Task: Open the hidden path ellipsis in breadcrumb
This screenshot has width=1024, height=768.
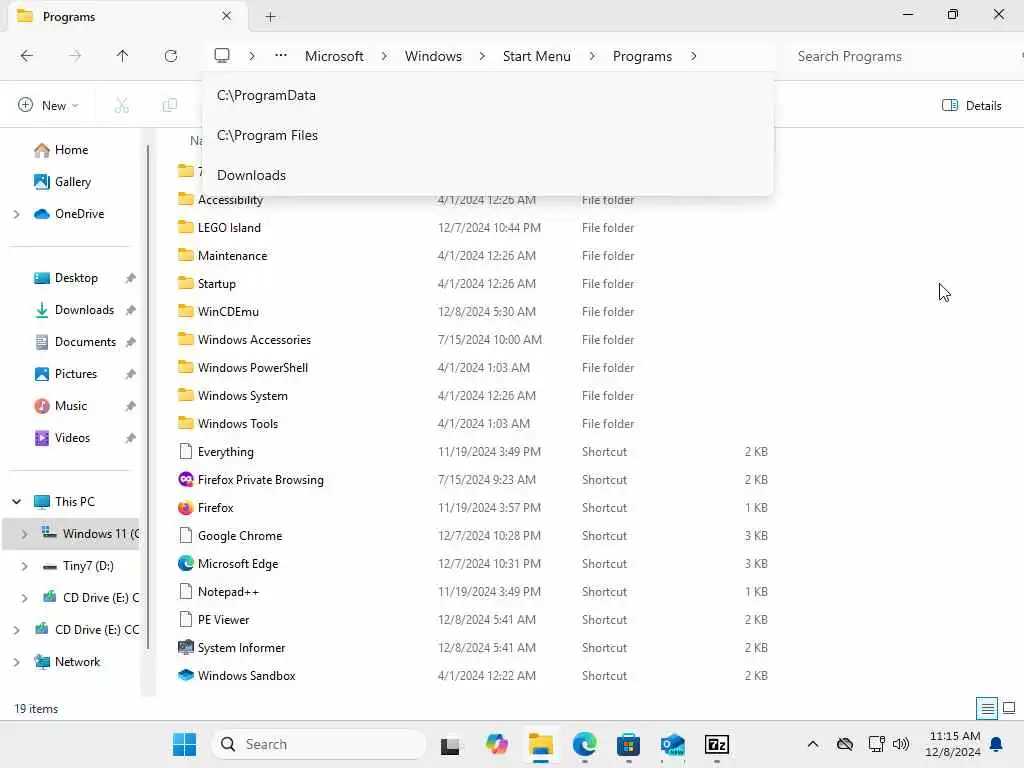Action: click(x=281, y=56)
